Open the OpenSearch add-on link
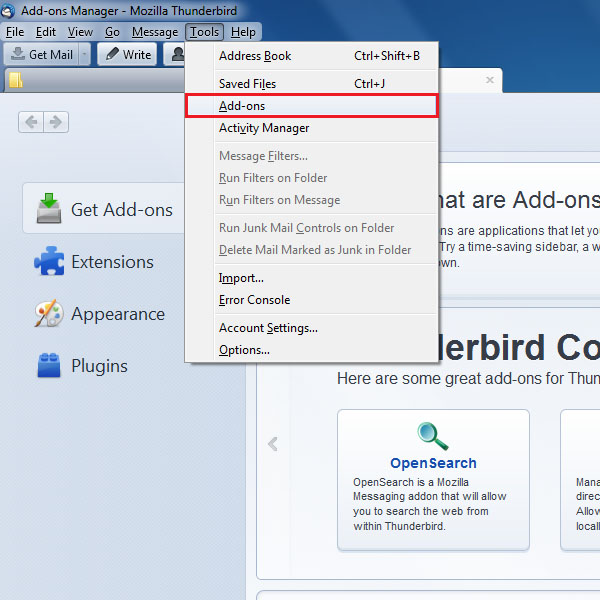The height and width of the screenshot is (600, 600). point(433,463)
